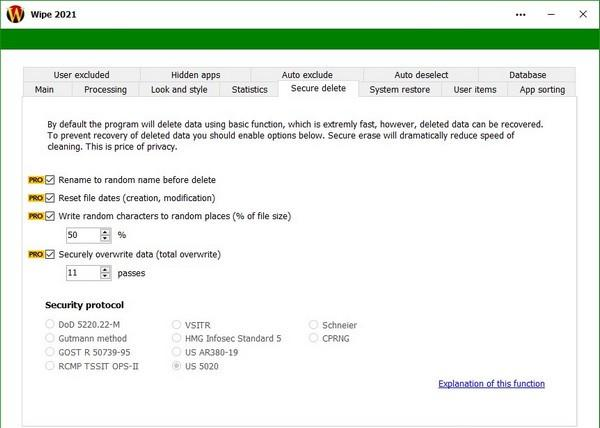Click the 'passes' label

131,273
